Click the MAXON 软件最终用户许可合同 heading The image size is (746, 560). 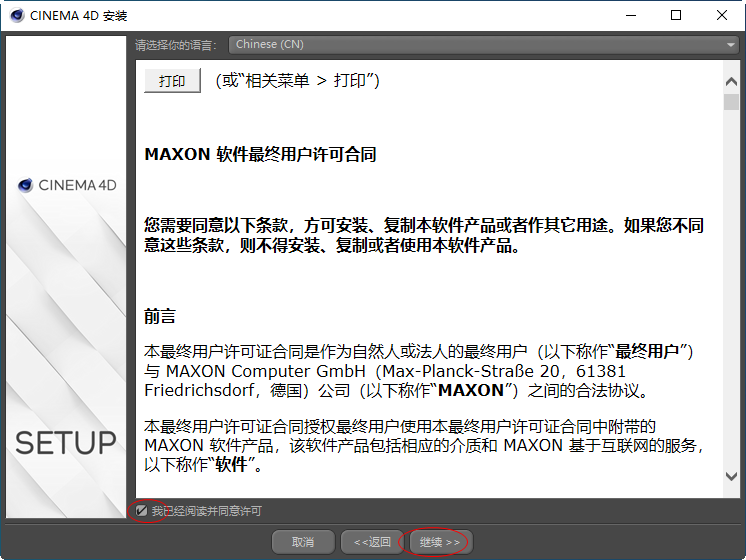[260, 155]
